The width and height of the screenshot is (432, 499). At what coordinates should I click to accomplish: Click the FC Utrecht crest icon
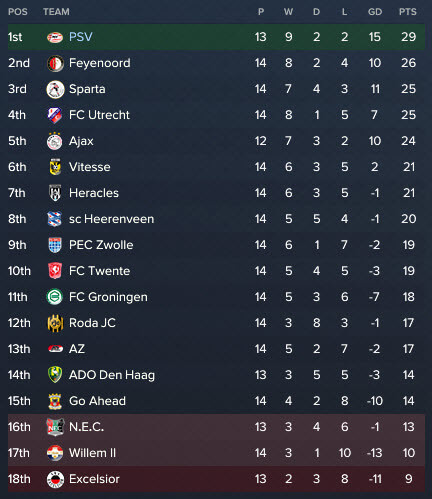(55, 115)
